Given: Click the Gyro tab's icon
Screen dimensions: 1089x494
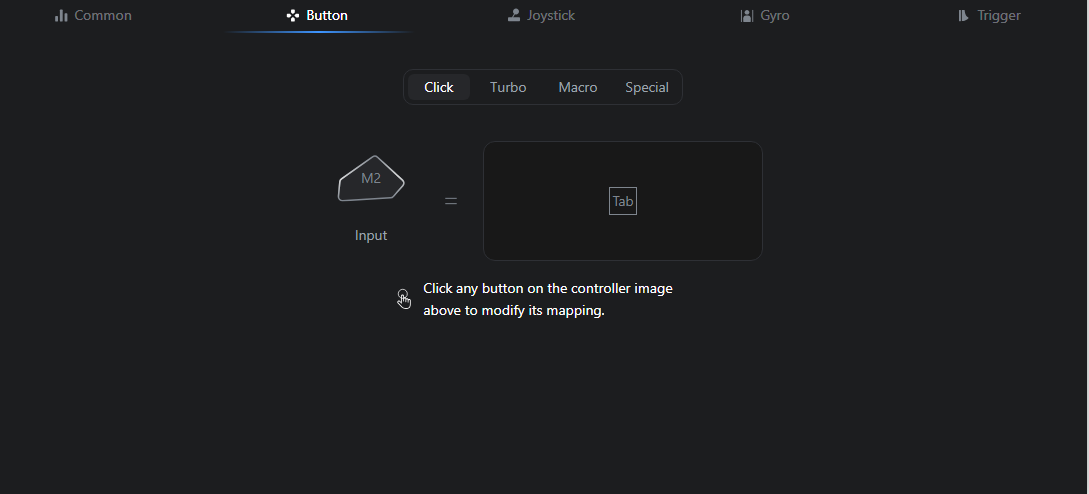Looking at the screenshot, I should (x=747, y=15).
